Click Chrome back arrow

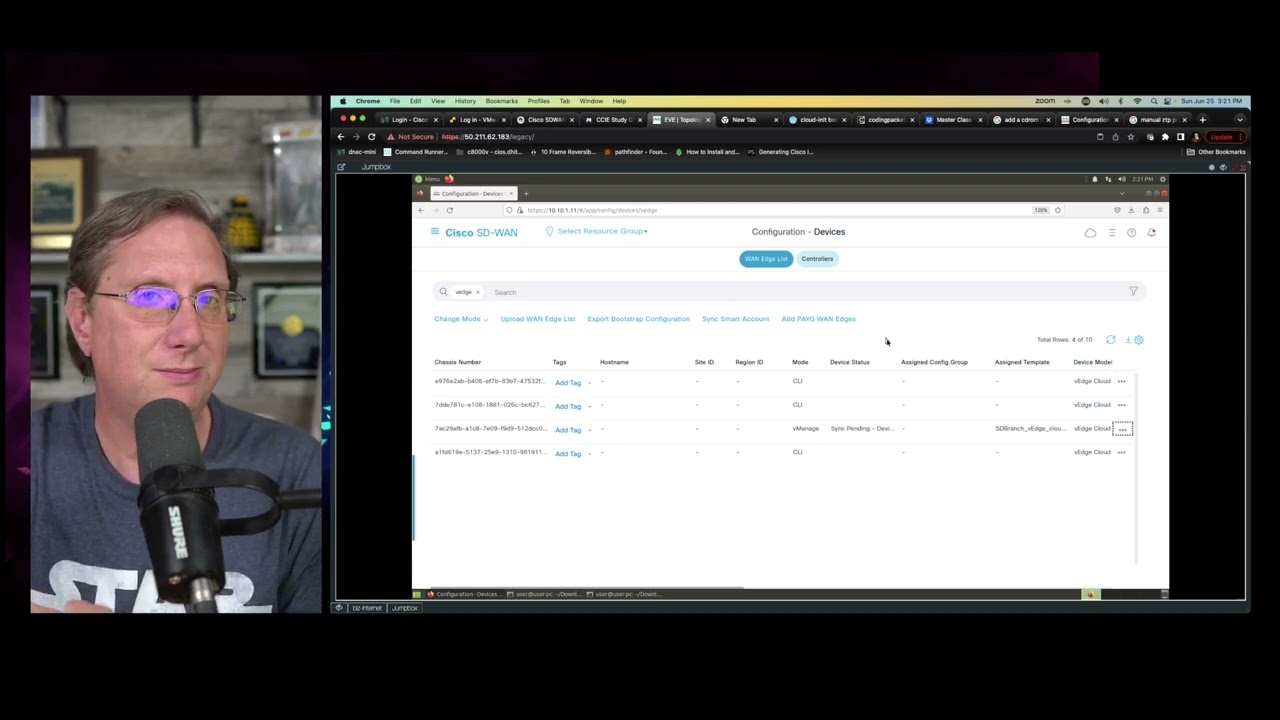coord(341,136)
